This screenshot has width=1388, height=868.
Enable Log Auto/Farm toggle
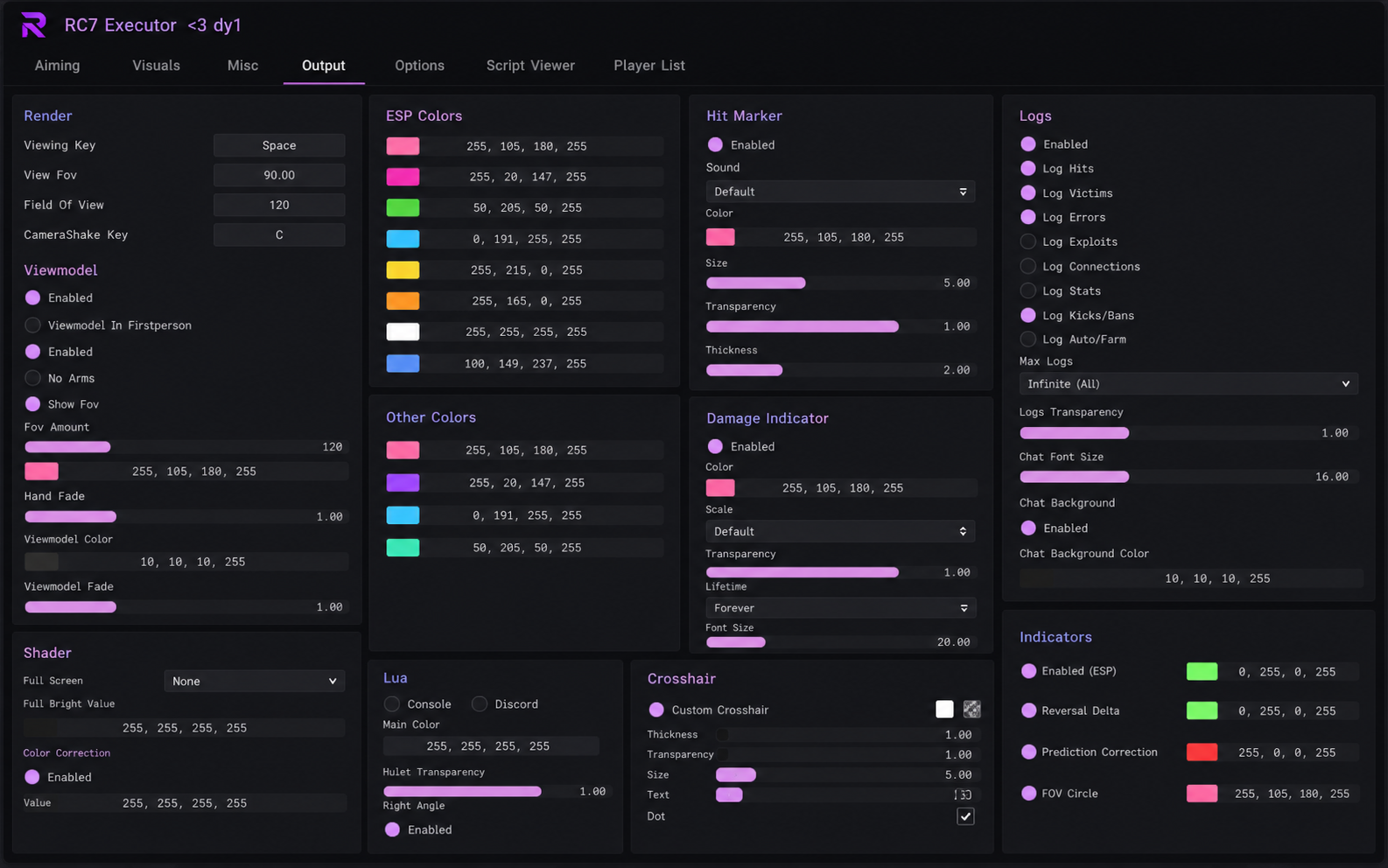(1028, 339)
